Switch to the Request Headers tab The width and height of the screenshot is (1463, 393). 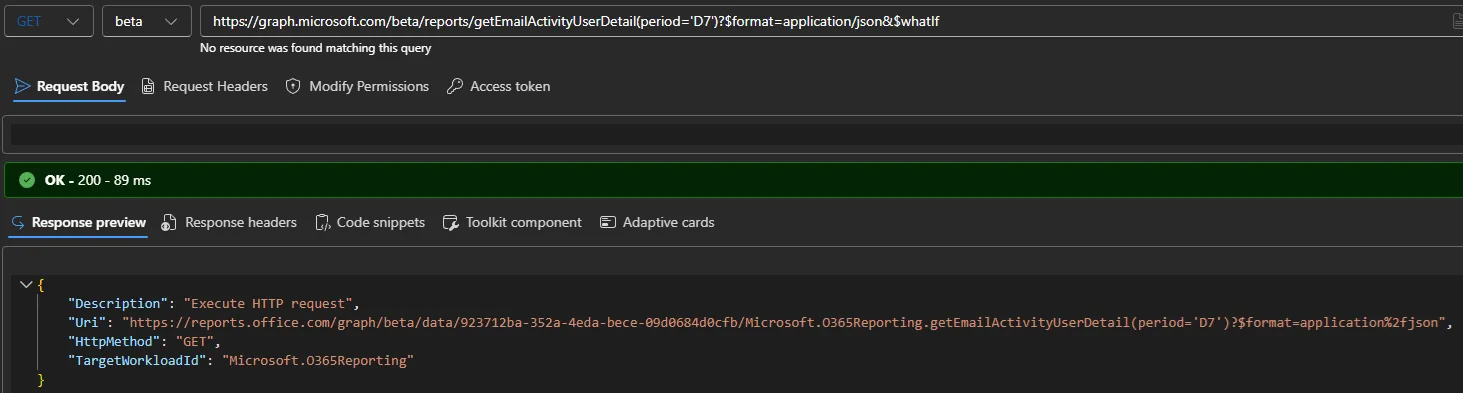pyautogui.click(x=205, y=87)
